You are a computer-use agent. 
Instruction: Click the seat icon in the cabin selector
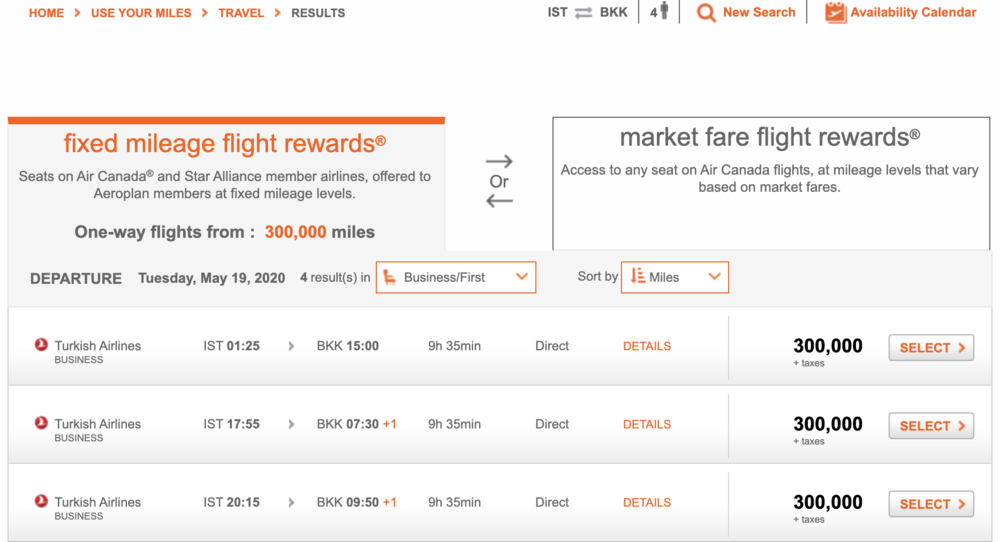coord(390,277)
